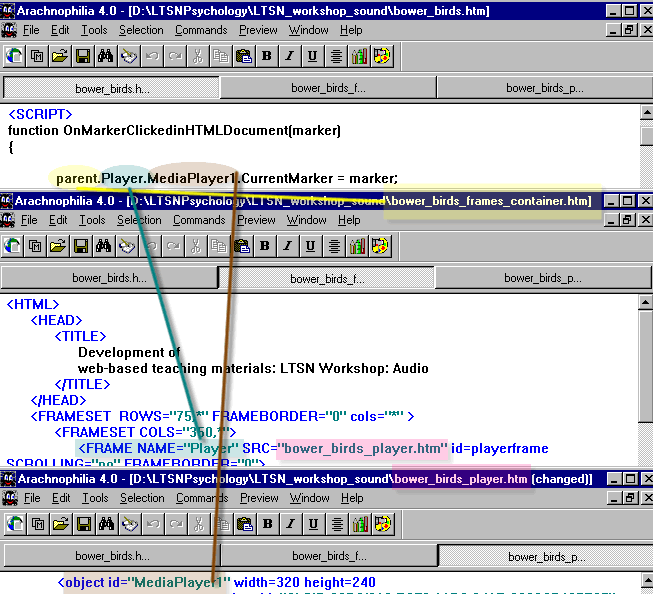The width and height of the screenshot is (653, 594).
Task: Open the Tools menu in the bower_birds_player.htm window
Action: [92, 498]
